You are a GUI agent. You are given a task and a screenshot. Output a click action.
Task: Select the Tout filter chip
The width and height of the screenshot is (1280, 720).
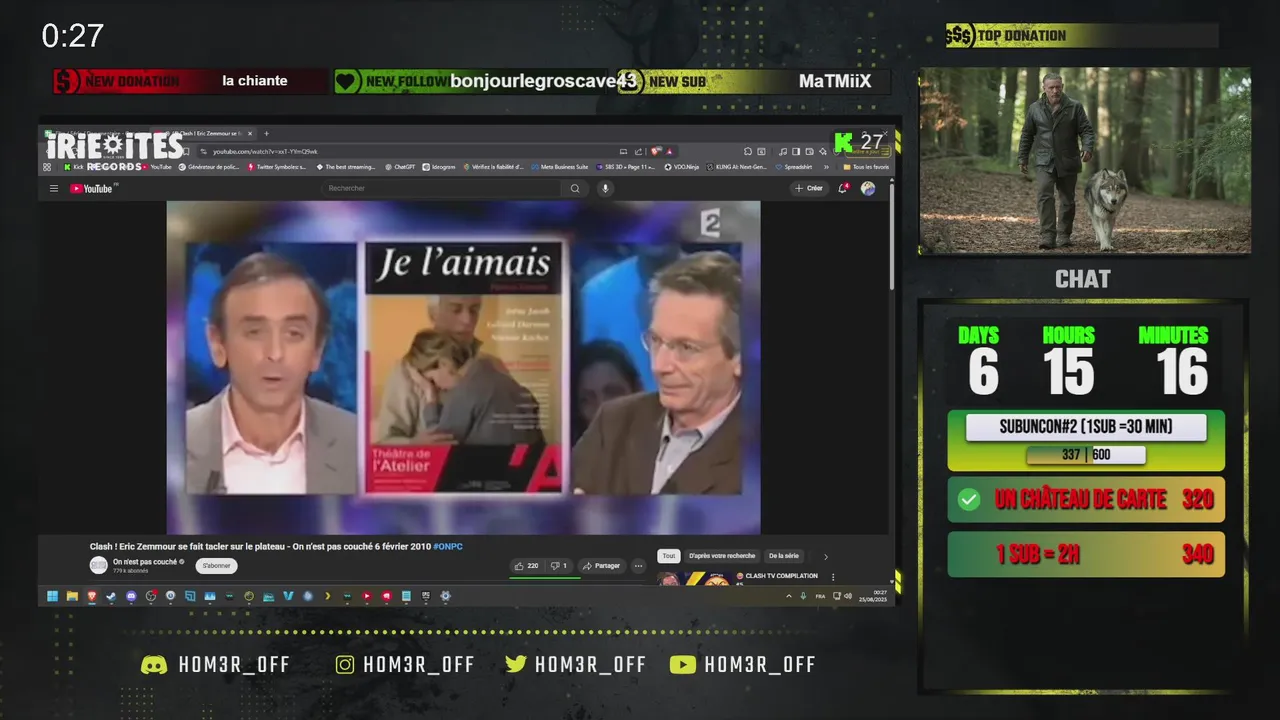669,556
